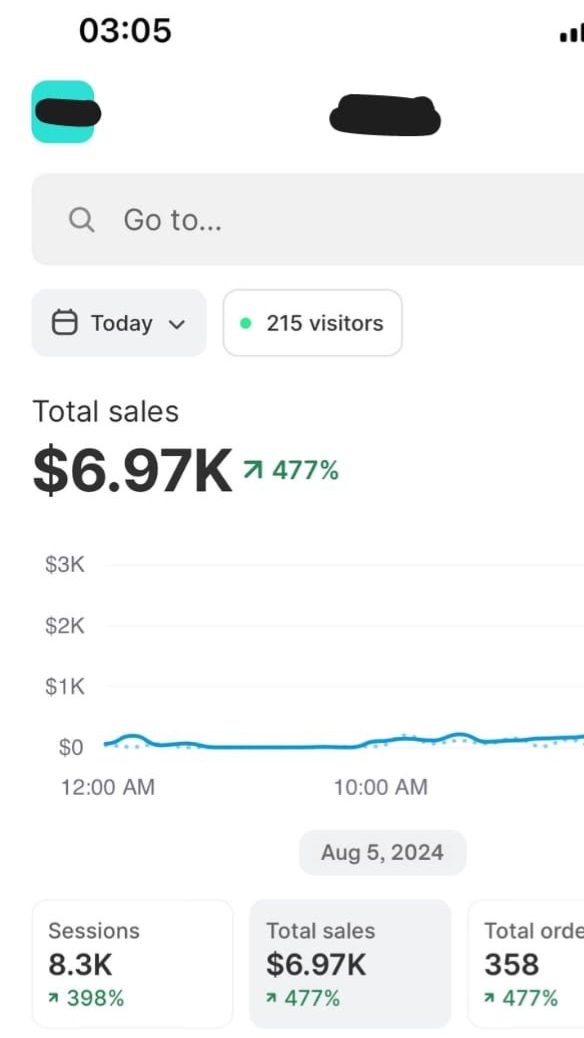Screen dimensions: 584x1038
Task: Click the $2K axis label
Action: pyautogui.click(x=65, y=626)
